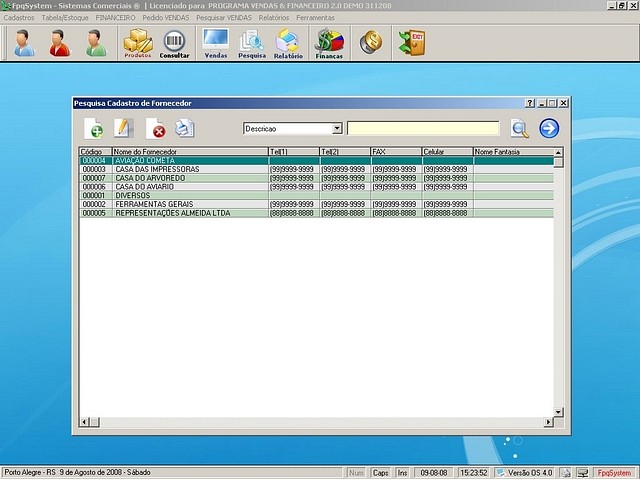640x480 pixels.
Task: Sort by Nome do Fornecedor column header
Action: click(x=188, y=151)
